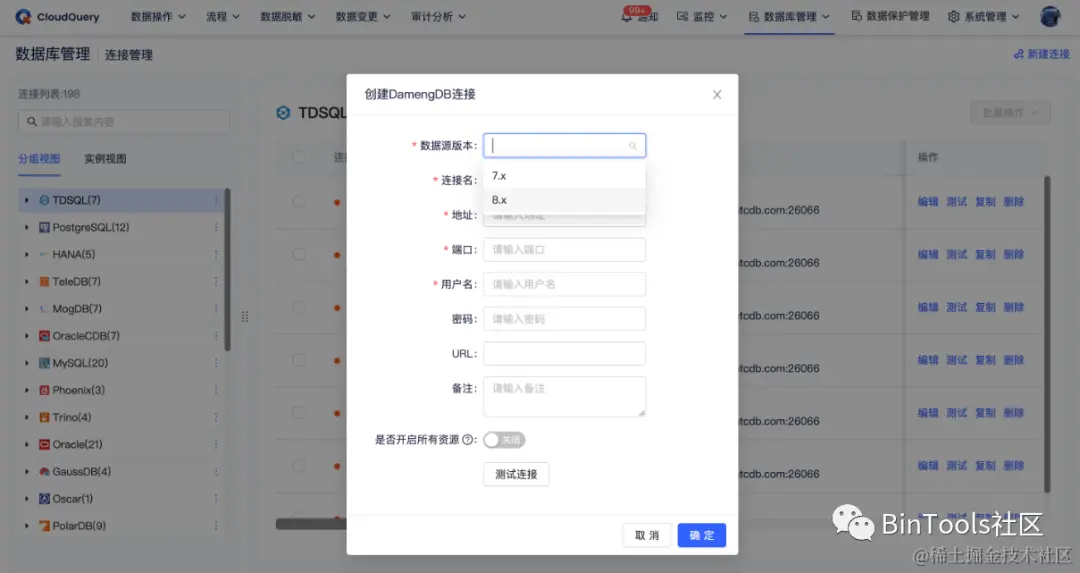Open the 数据操作 dropdown menu
Image resolution: width=1080 pixels, height=573 pixels.
pos(158,17)
